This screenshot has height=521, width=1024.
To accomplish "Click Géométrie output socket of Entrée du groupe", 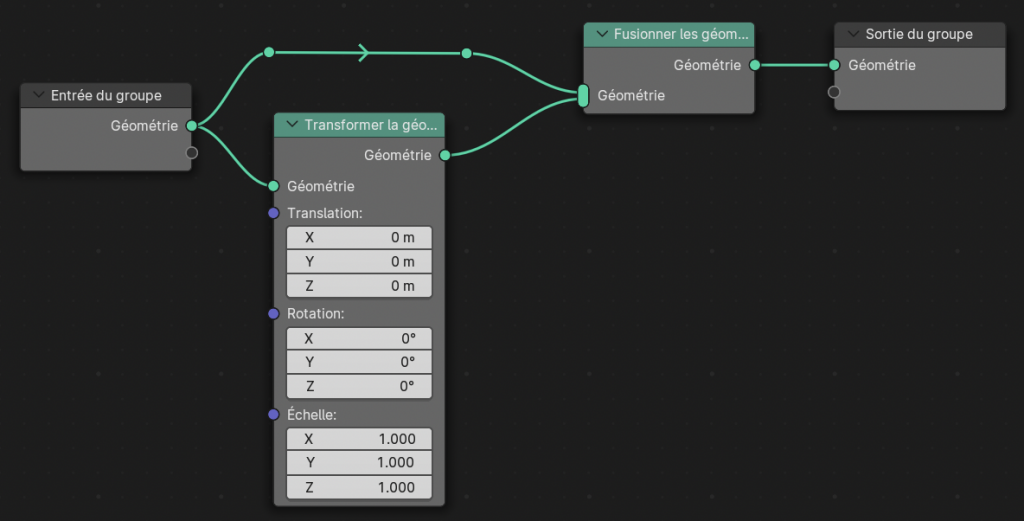I will tap(191, 126).
